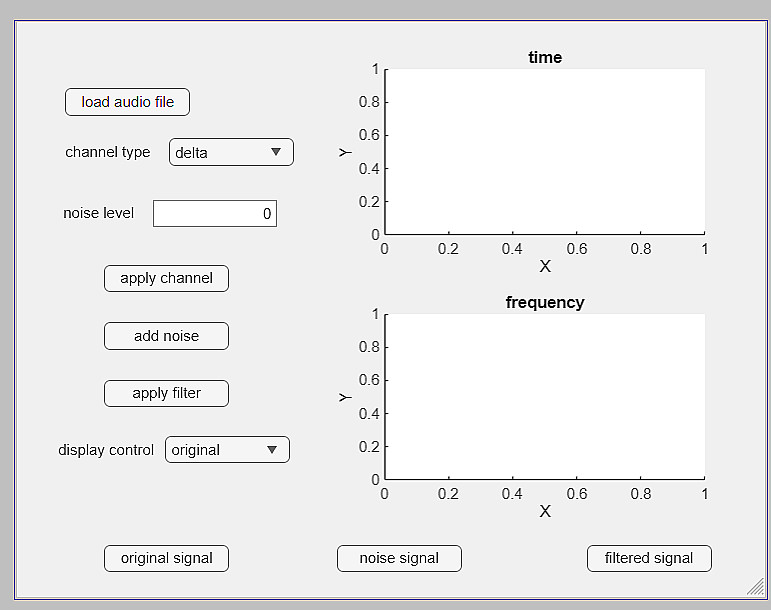771x610 pixels.
Task: Click inside the frequency plot axes
Action: click(x=545, y=397)
